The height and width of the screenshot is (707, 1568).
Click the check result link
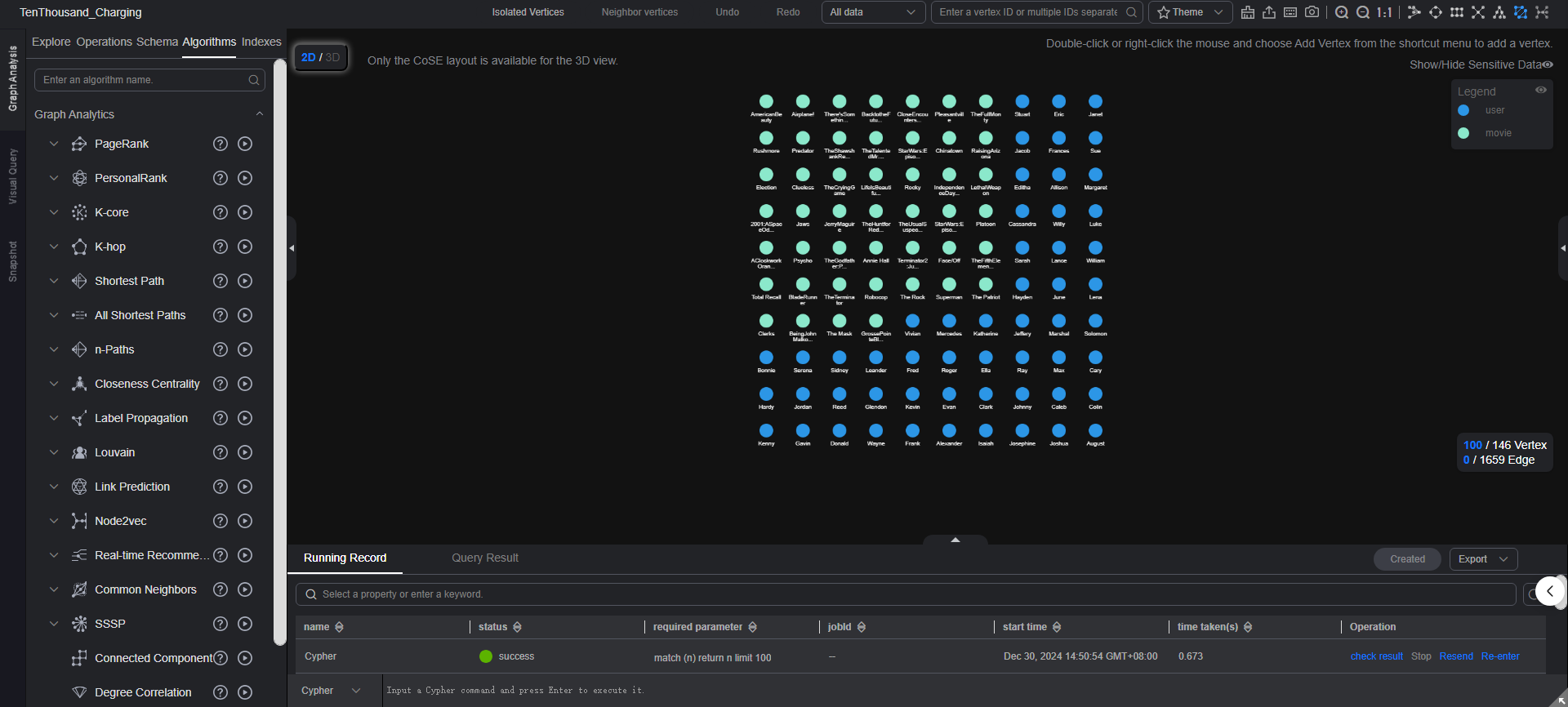point(1376,656)
